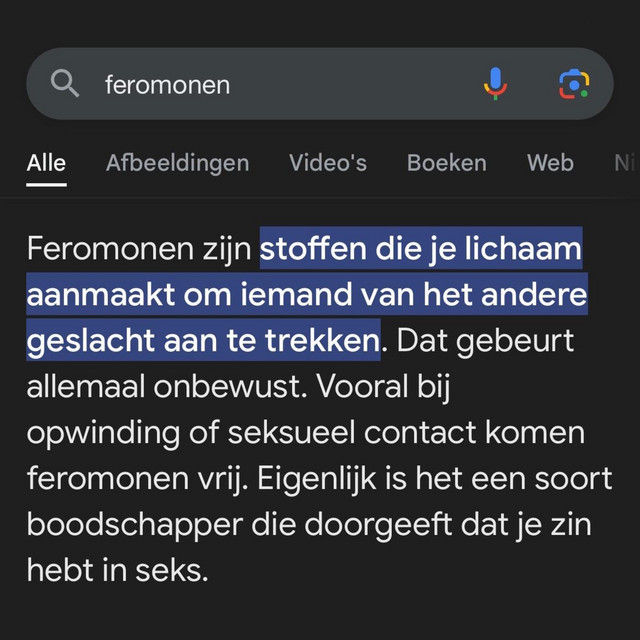640x640 pixels.
Task: Click the magnifying glass search icon
Action: coord(64,85)
